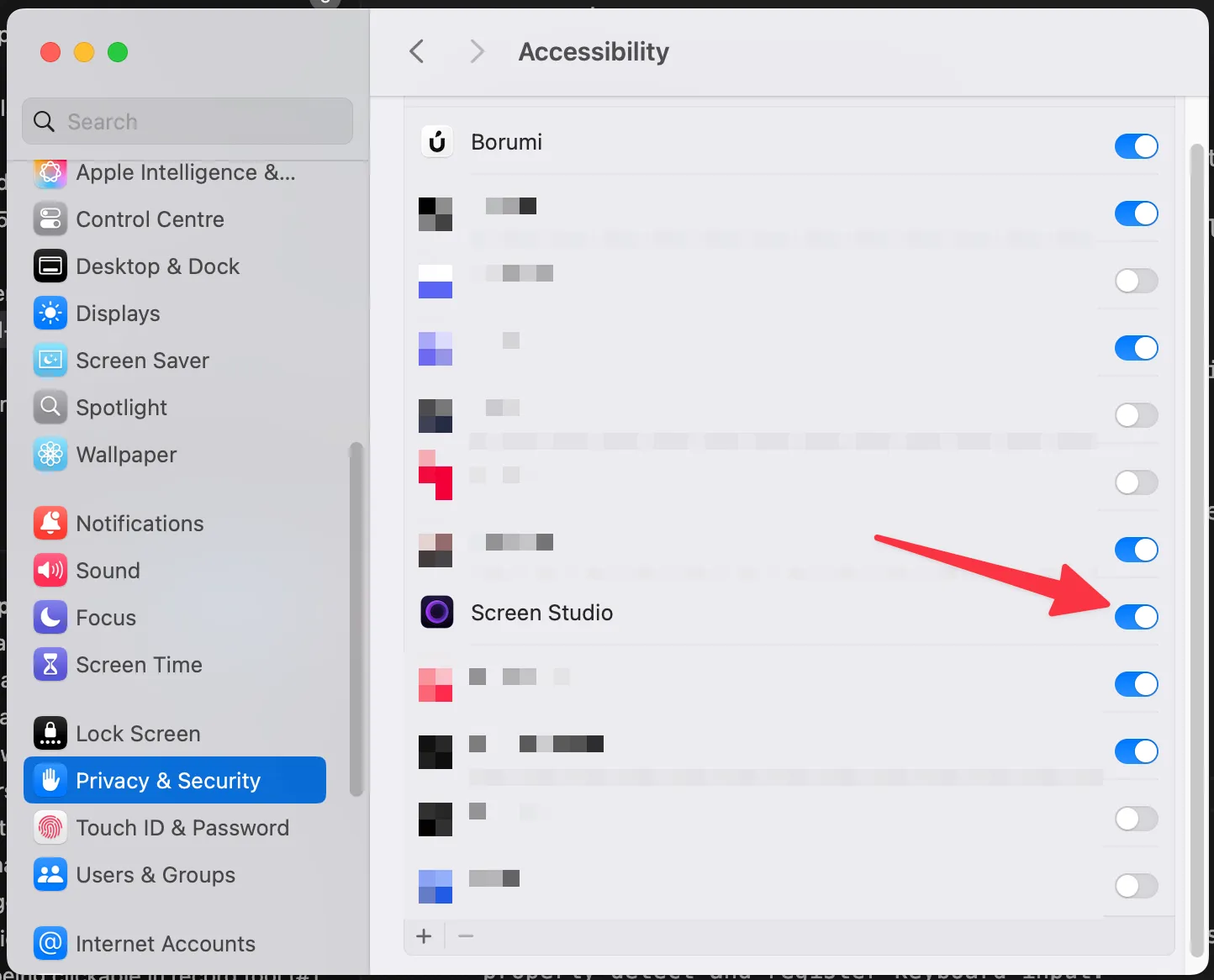This screenshot has width=1214, height=980.
Task: Open the Screen Saver settings icon
Action: coord(50,360)
